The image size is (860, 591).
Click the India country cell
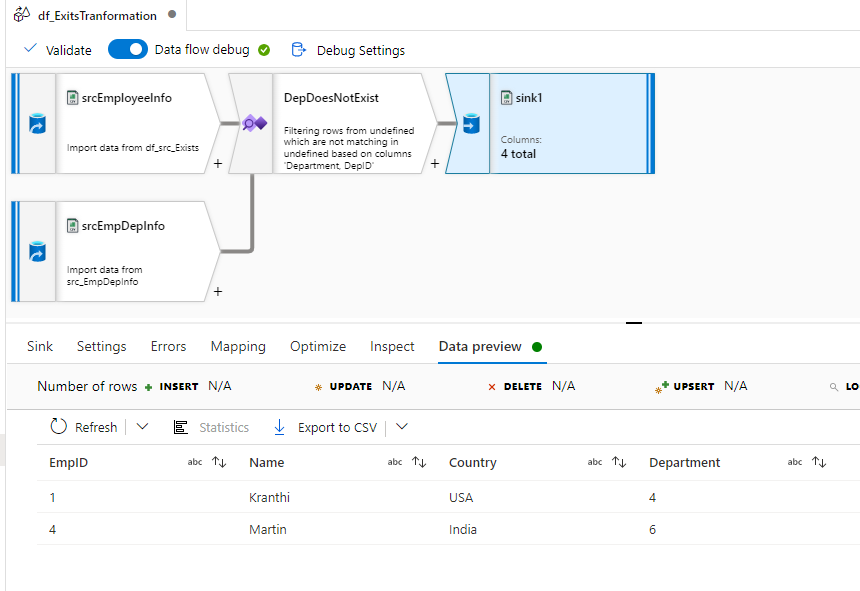point(463,529)
